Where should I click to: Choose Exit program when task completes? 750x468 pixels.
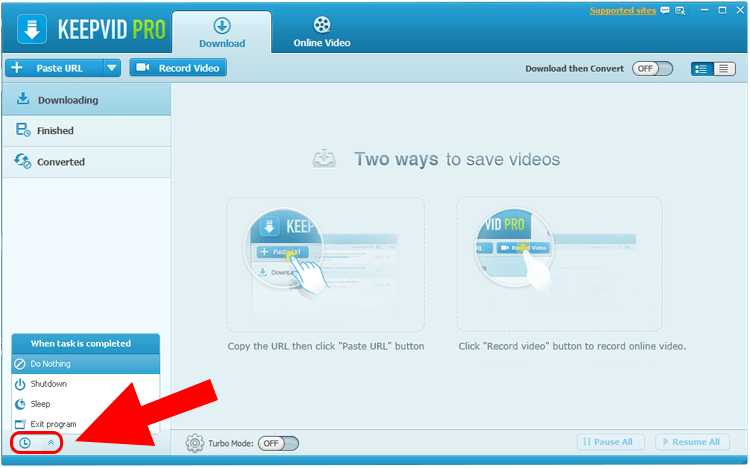[x=86, y=424]
